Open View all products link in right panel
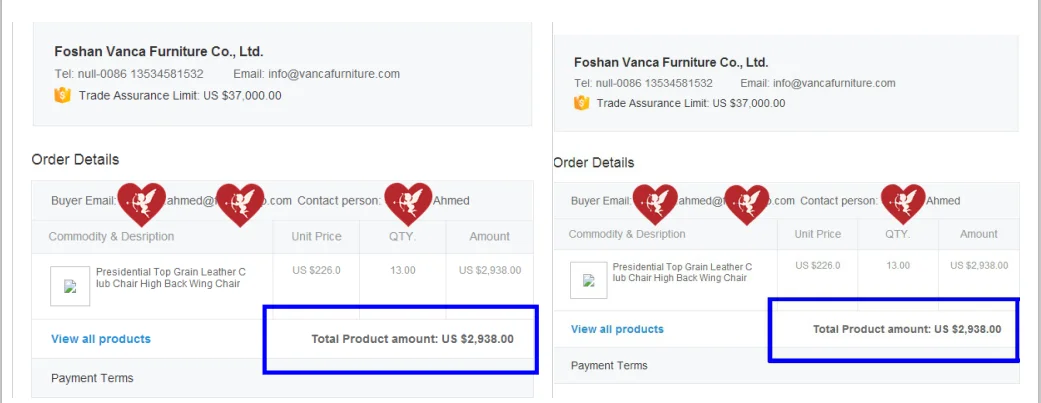This screenshot has height=403, width=1041. pos(617,329)
